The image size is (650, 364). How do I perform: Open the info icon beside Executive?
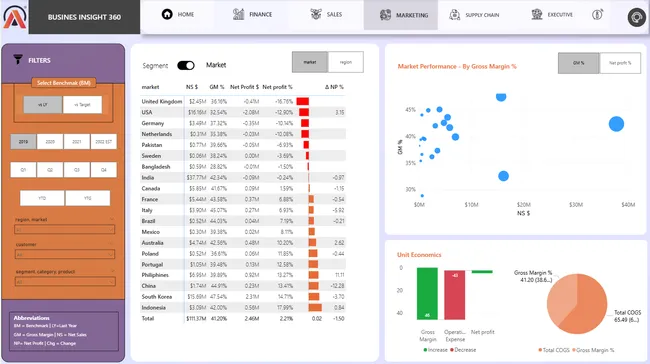coord(597,15)
